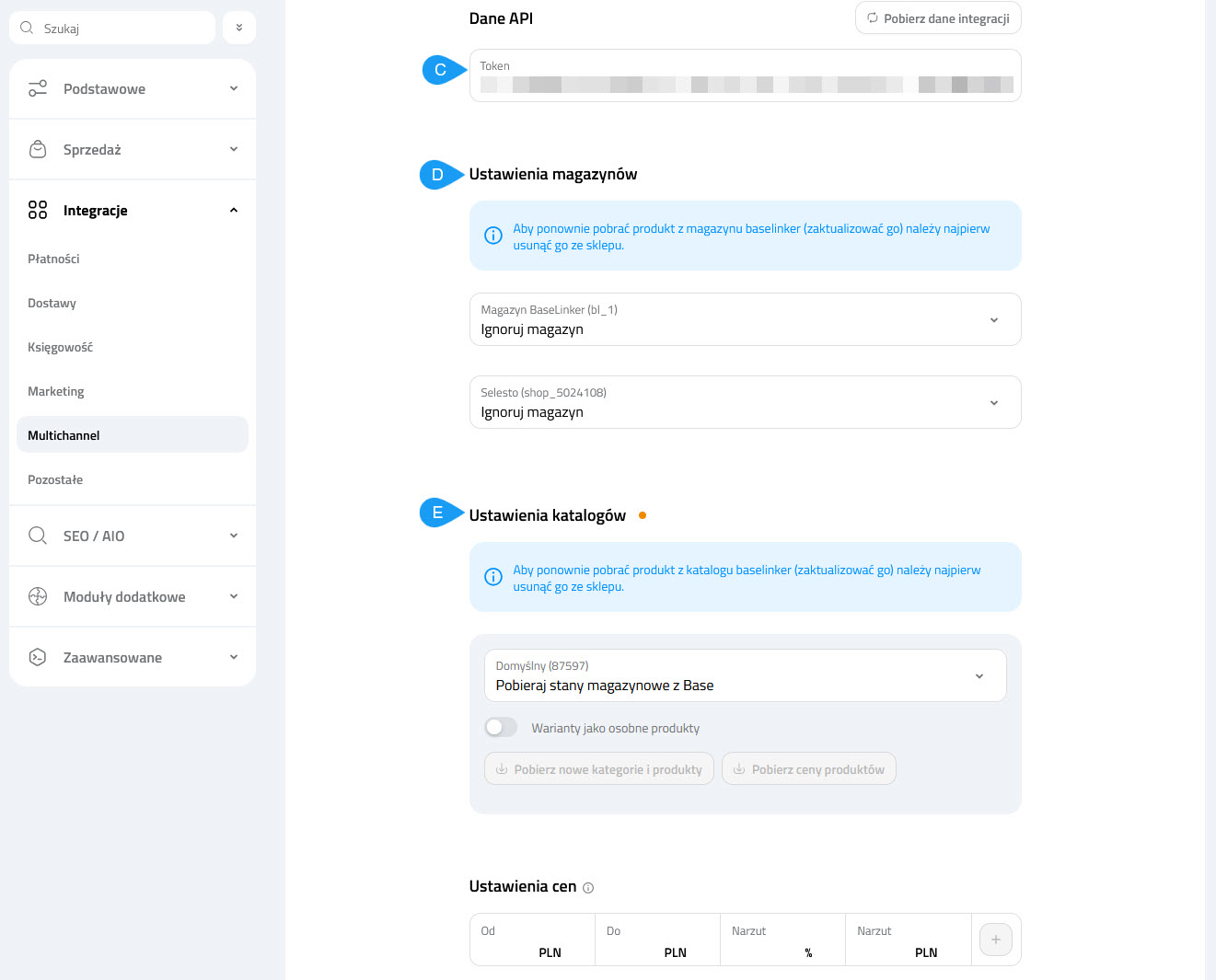The height and width of the screenshot is (980, 1216).
Task: Click the Integracje grid icon
Action: click(x=37, y=210)
